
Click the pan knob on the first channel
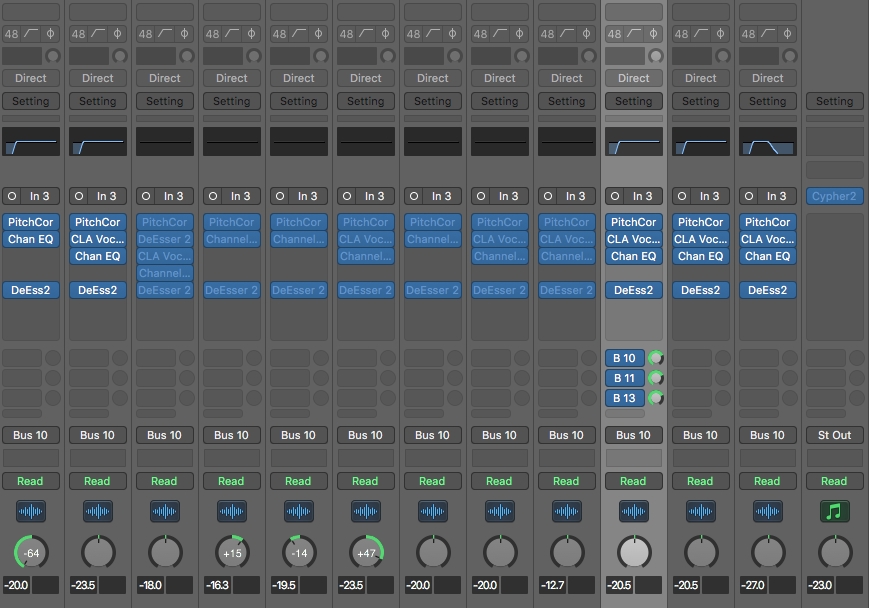(31, 551)
